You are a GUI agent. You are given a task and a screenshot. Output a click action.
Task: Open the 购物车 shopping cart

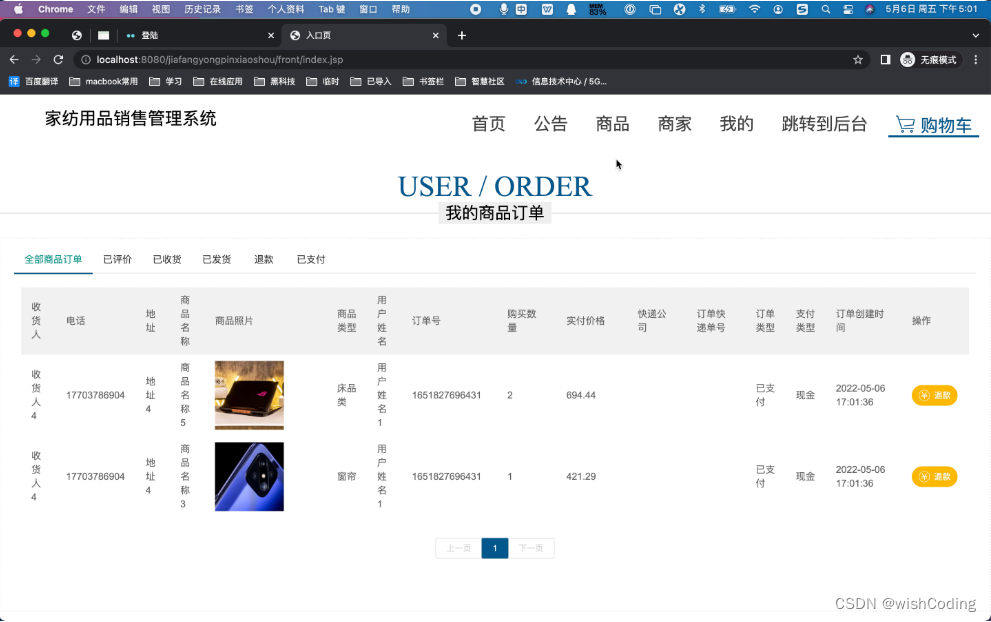[x=932, y=126]
